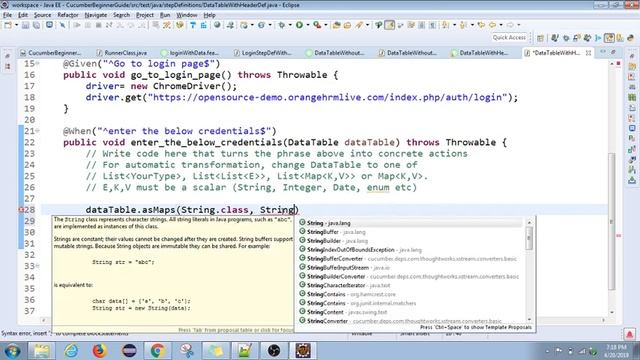640x360 pixels.
Task: Click the Open Perspective icon
Action: pos(540,38)
